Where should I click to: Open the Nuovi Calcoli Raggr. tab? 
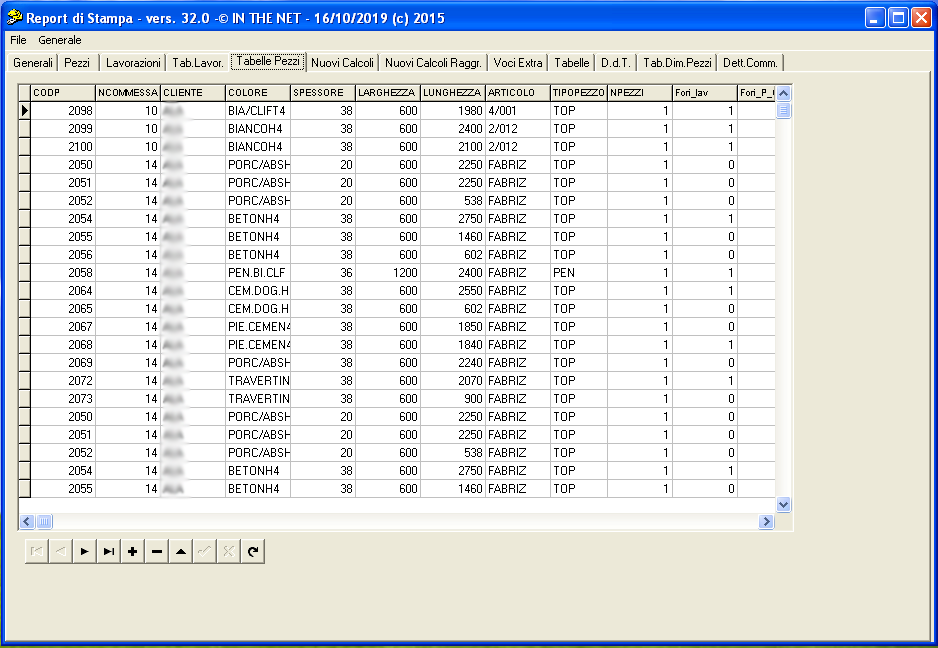[x=433, y=63]
